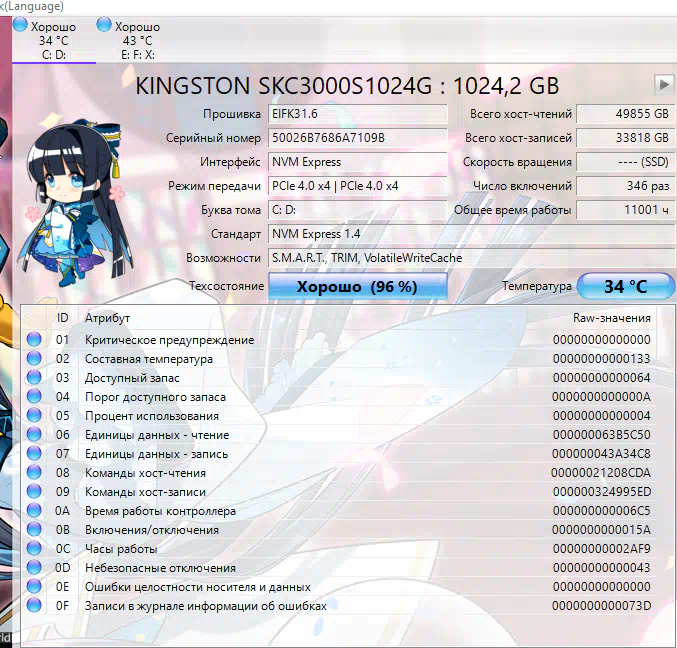677x648 pixels.
Task: Click the Буква тома field C: D:
Action: (x=357, y=210)
